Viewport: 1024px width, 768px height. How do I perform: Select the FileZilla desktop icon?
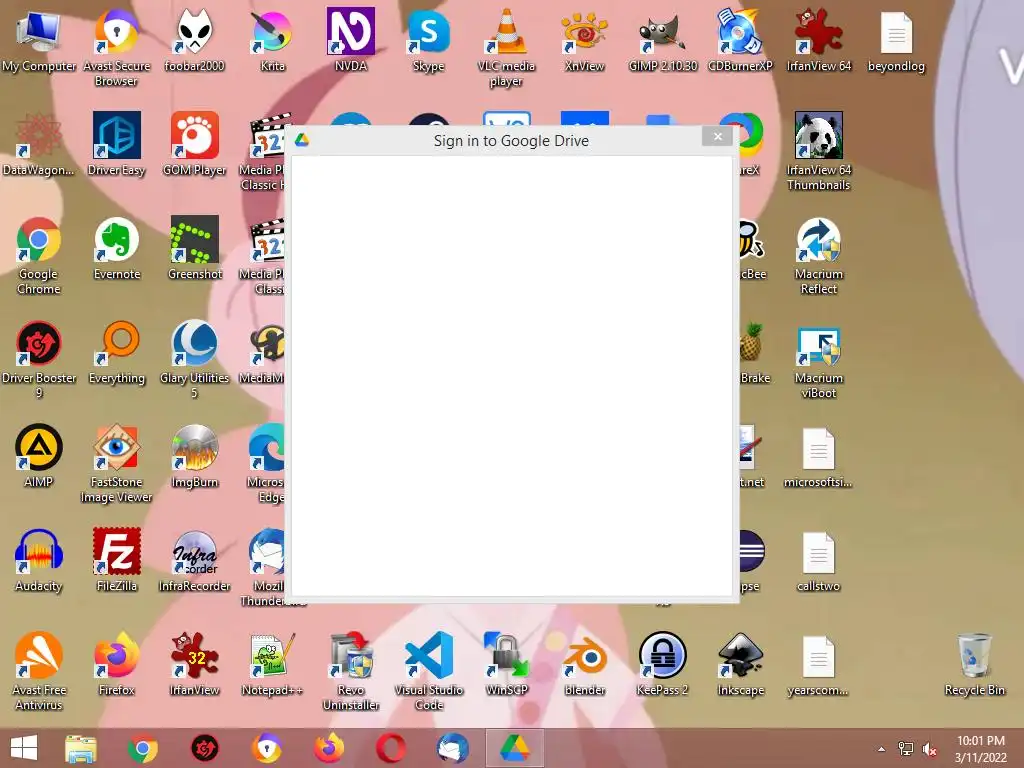click(116, 560)
